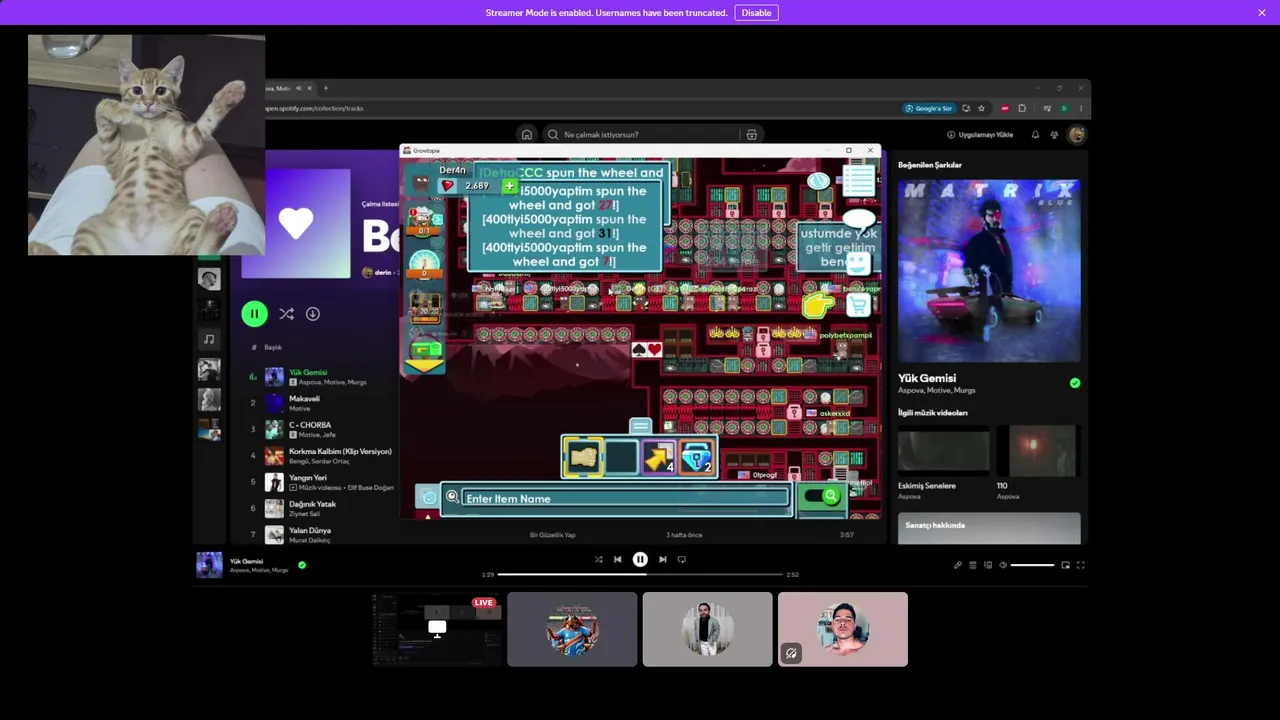Sort by Başlık column header
This screenshot has height=720, width=1280.
273,347
